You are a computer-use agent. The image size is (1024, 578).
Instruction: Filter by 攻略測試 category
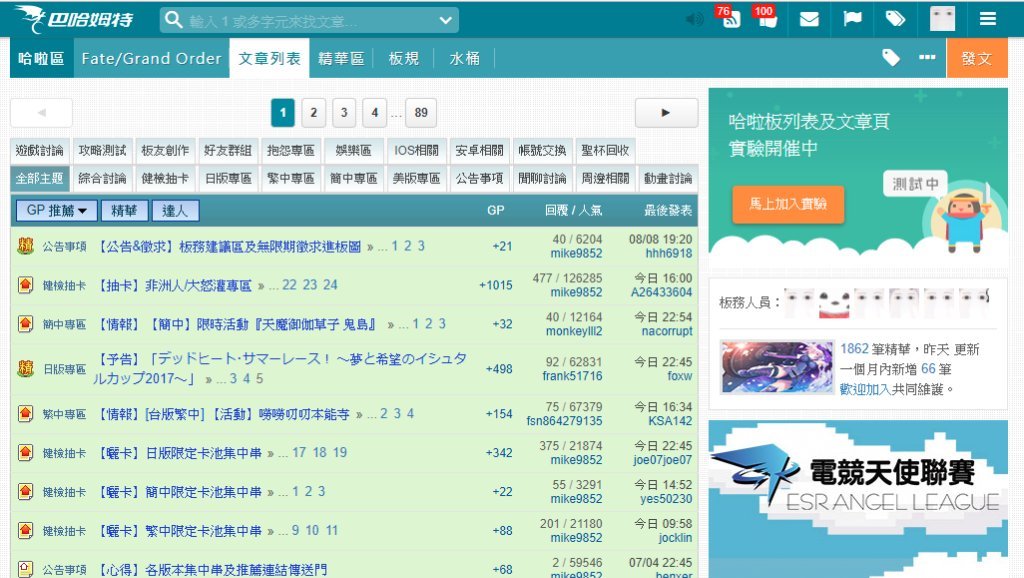pyautogui.click(x=102, y=151)
